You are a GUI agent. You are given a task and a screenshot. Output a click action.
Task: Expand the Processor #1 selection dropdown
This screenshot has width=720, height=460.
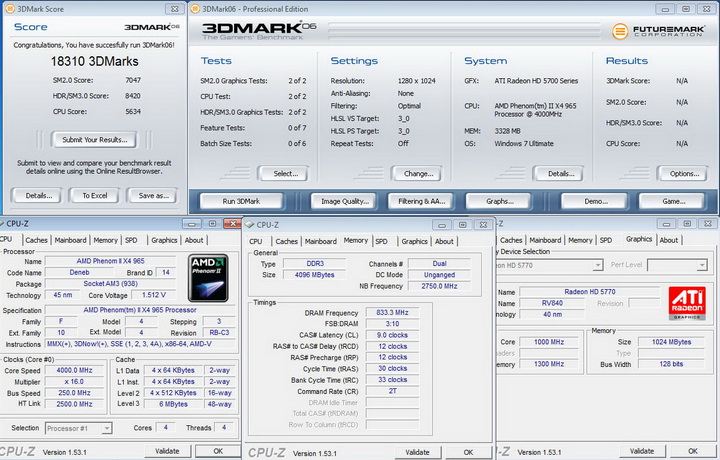pyautogui.click(x=107, y=428)
